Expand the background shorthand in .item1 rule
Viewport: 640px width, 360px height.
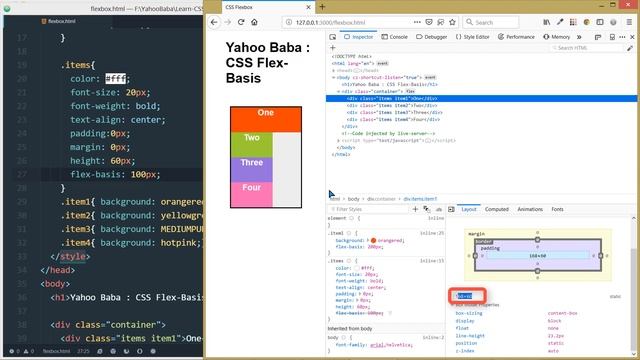point(368,240)
